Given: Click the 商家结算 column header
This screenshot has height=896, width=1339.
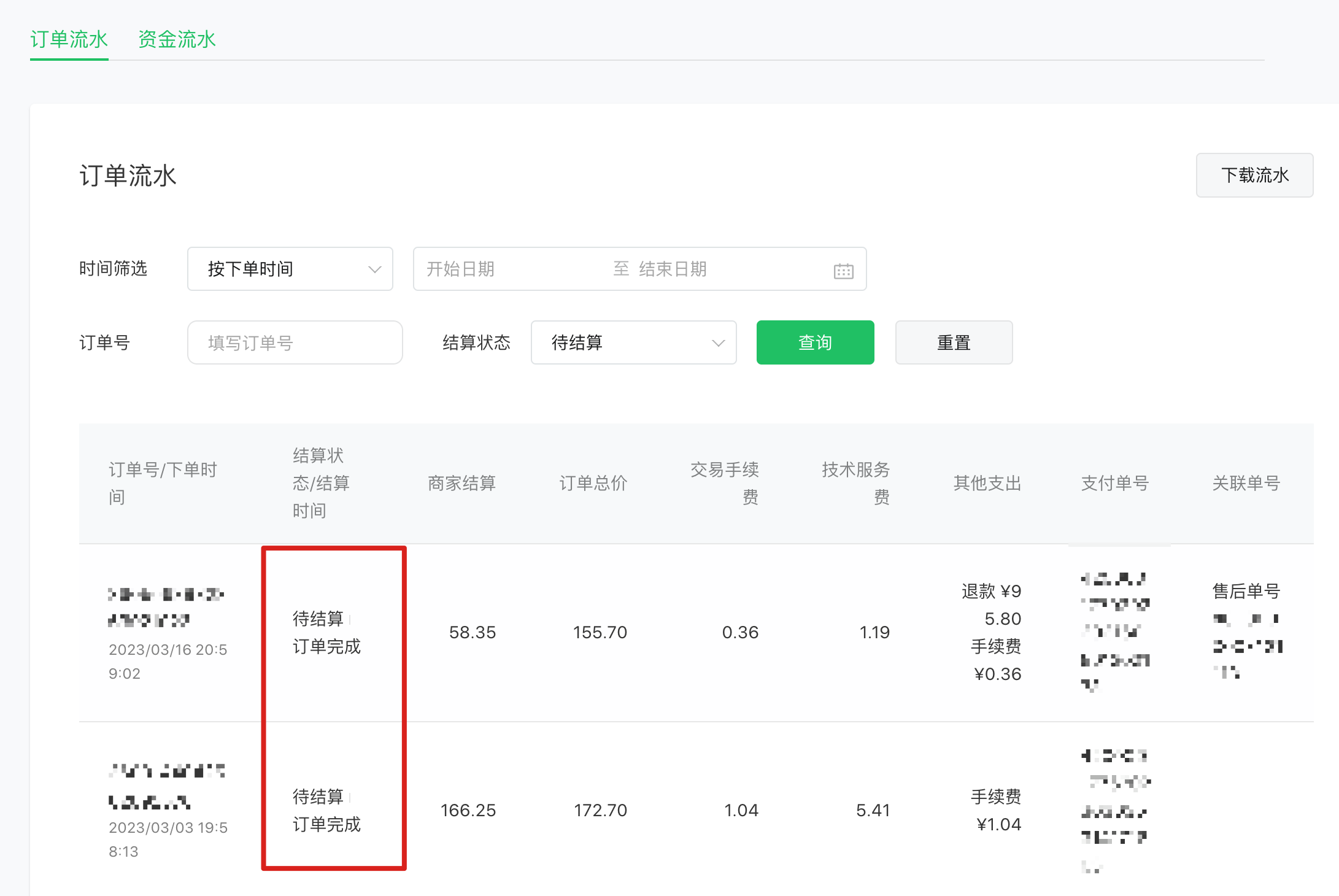Looking at the screenshot, I should [461, 484].
